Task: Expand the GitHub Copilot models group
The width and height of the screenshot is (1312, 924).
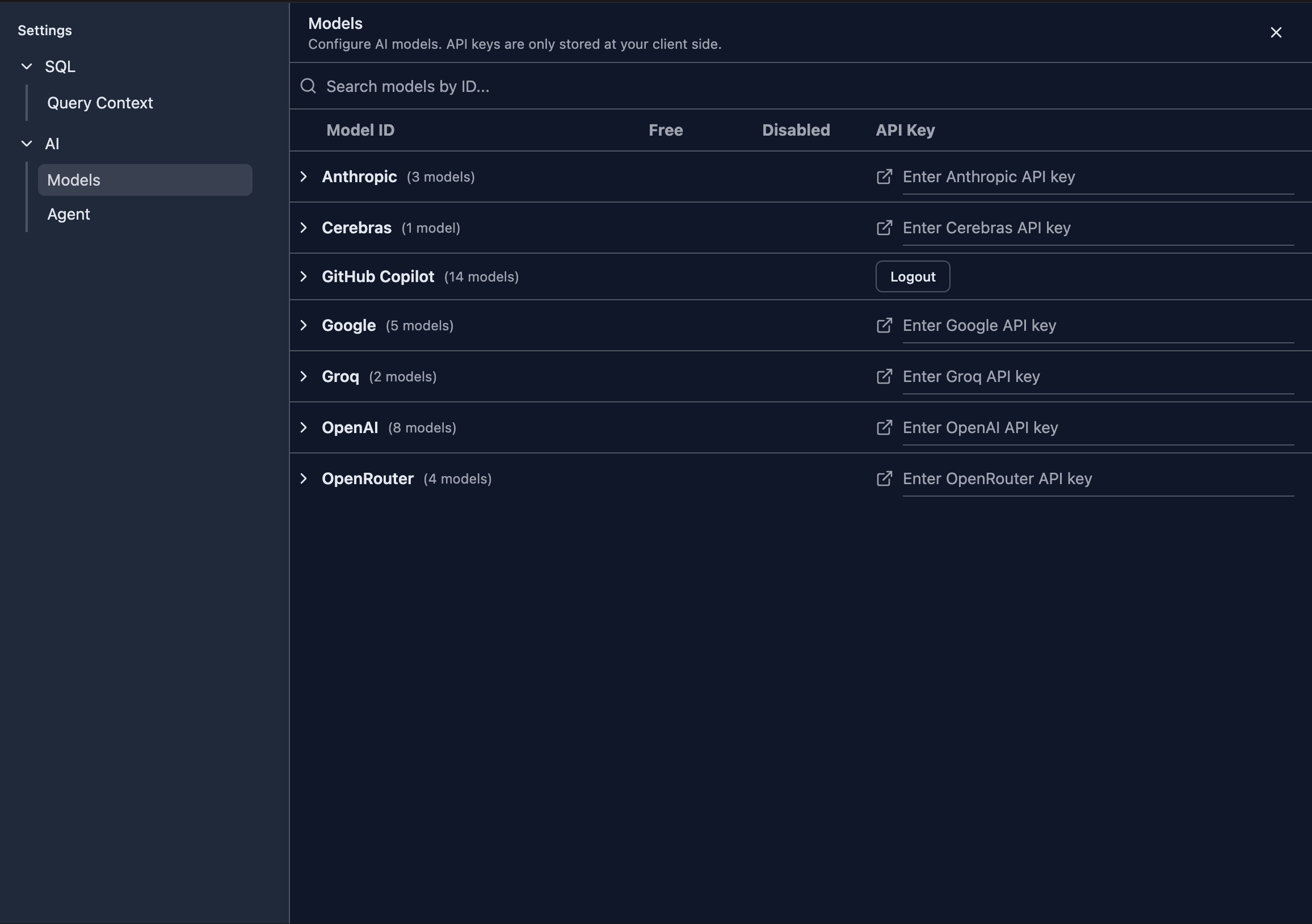Action: [x=304, y=276]
